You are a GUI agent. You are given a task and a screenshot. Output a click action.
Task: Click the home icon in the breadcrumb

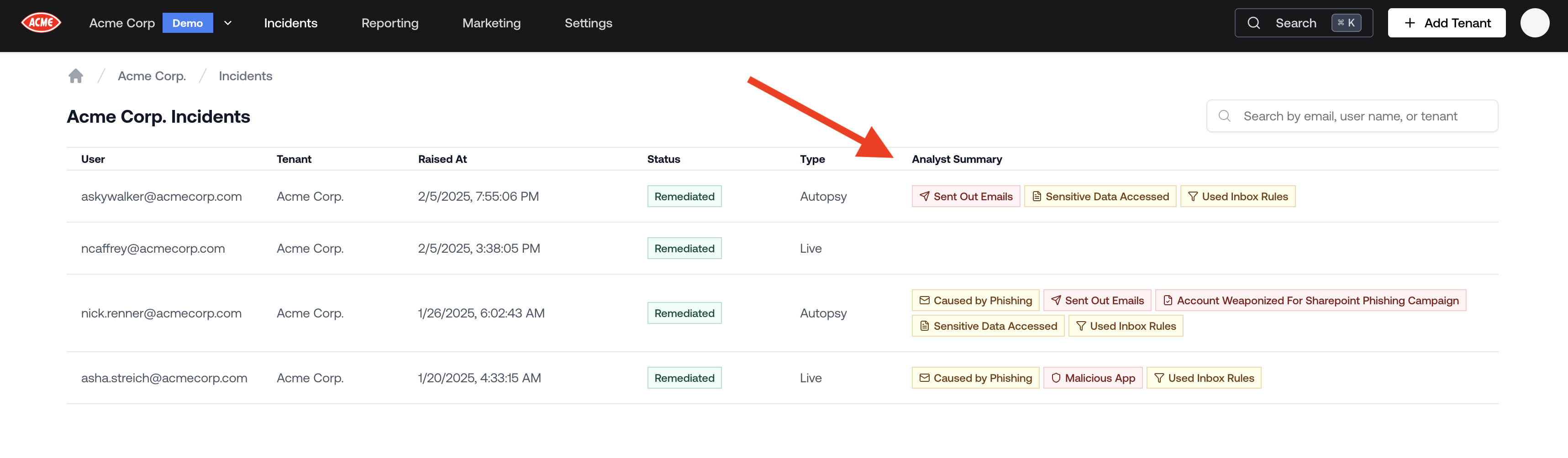tap(75, 75)
